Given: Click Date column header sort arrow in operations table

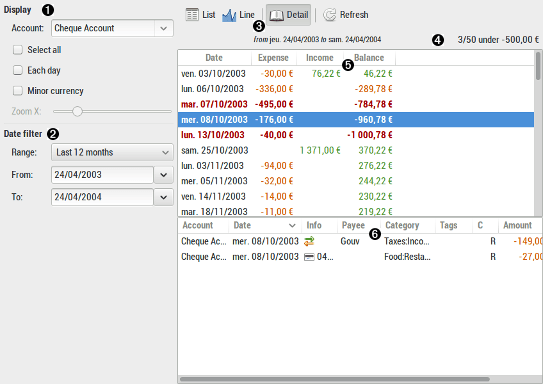Looking at the screenshot, I should pos(292,226).
